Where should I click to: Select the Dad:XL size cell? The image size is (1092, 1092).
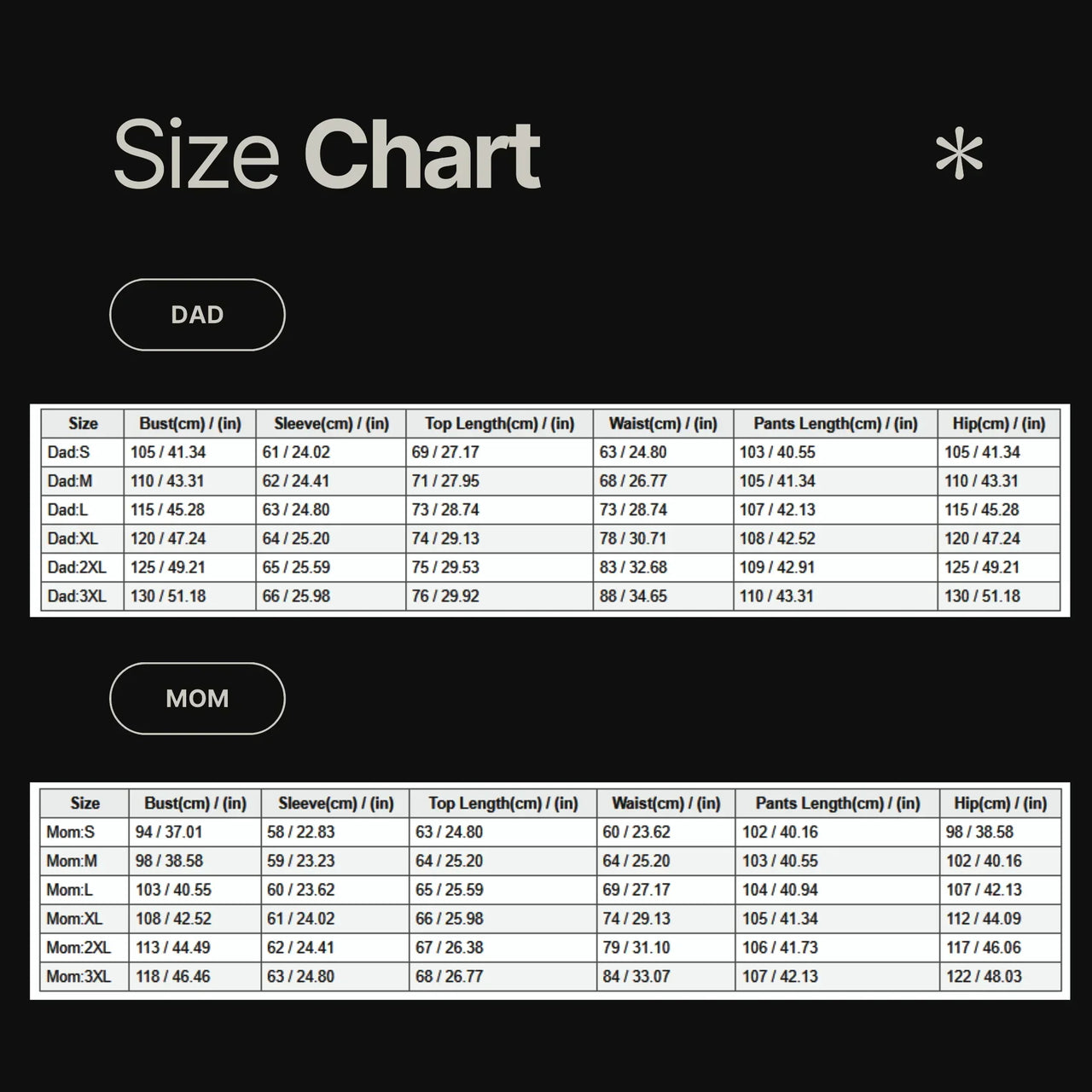pos(73,538)
